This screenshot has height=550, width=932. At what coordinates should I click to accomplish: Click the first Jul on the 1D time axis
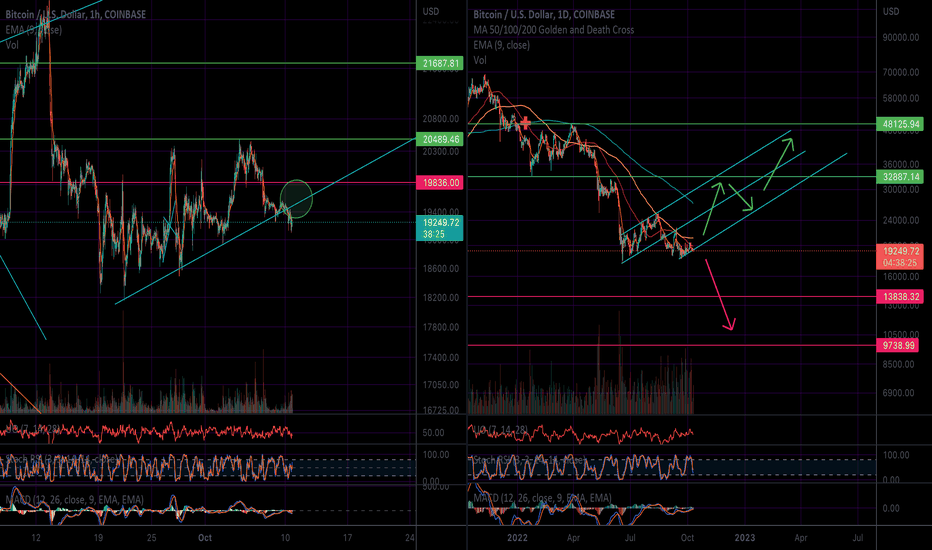point(630,538)
